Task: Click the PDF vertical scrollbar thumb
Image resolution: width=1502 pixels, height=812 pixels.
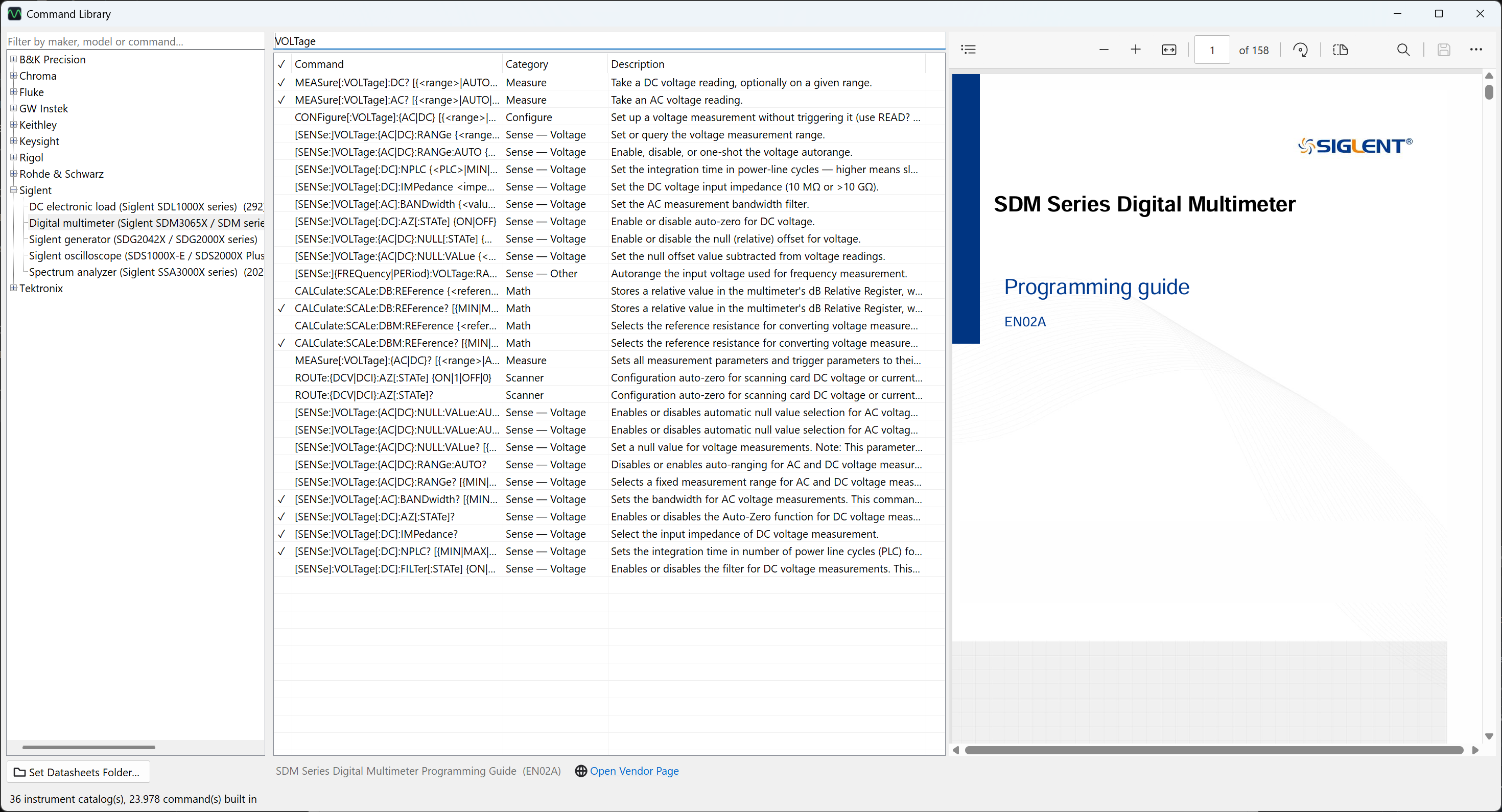Action: coord(1489,92)
